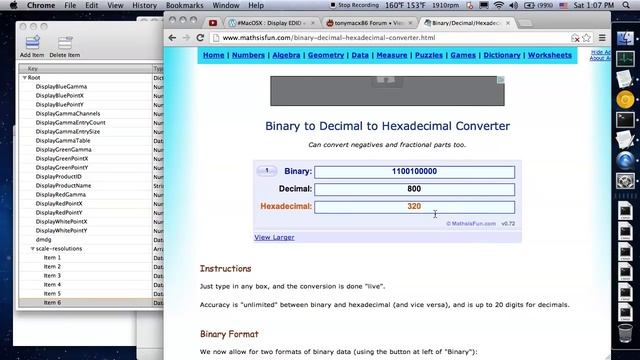Open the History menu

(144, 5)
